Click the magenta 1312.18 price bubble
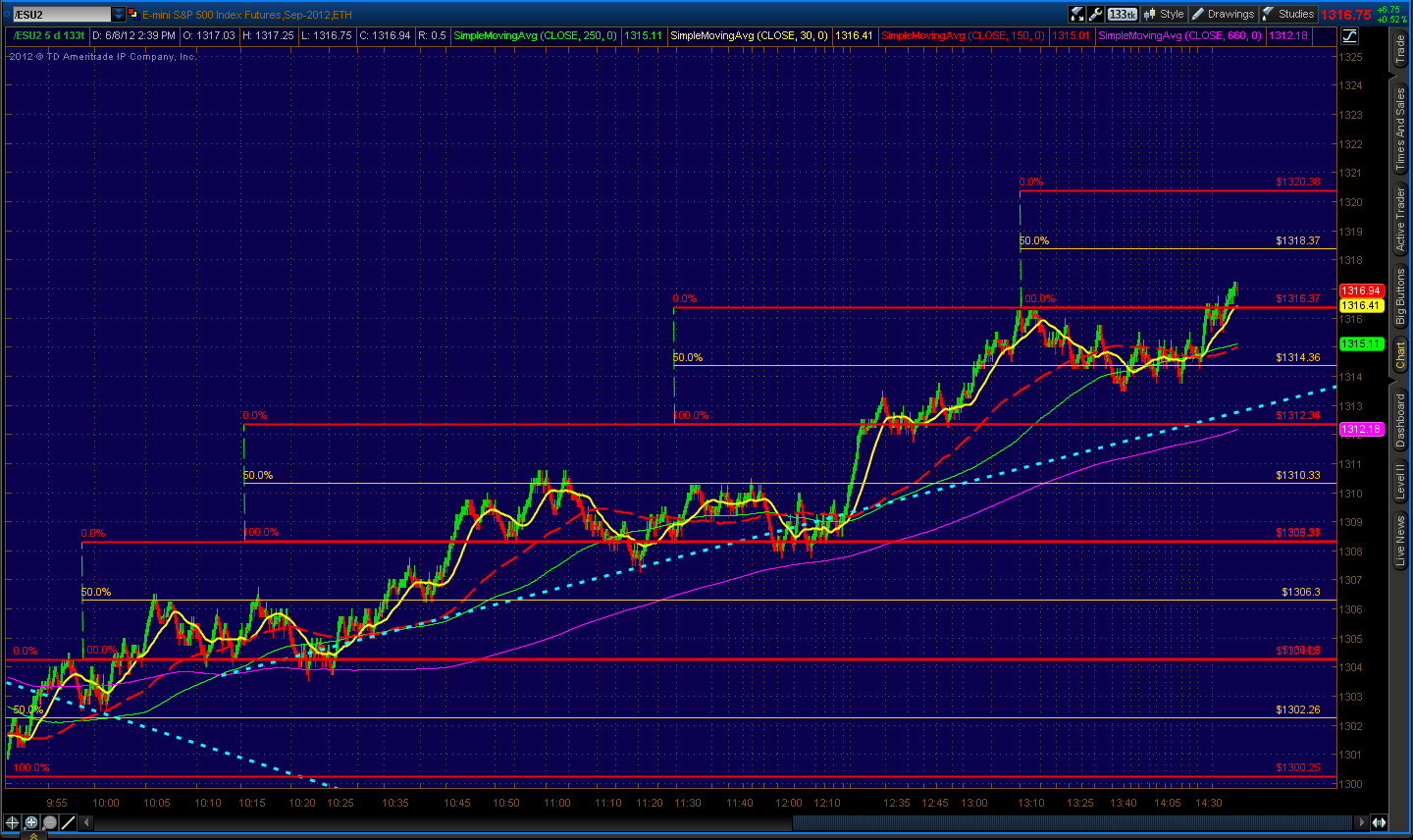The height and width of the screenshot is (840, 1413). [1362, 430]
